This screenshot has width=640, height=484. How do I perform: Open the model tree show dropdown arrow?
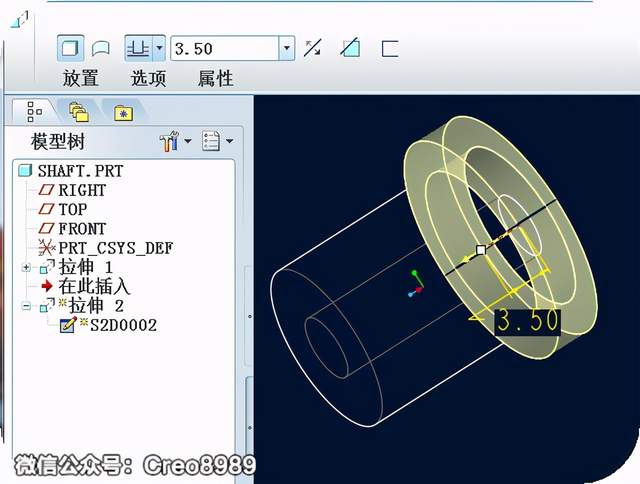(x=229, y=141)
